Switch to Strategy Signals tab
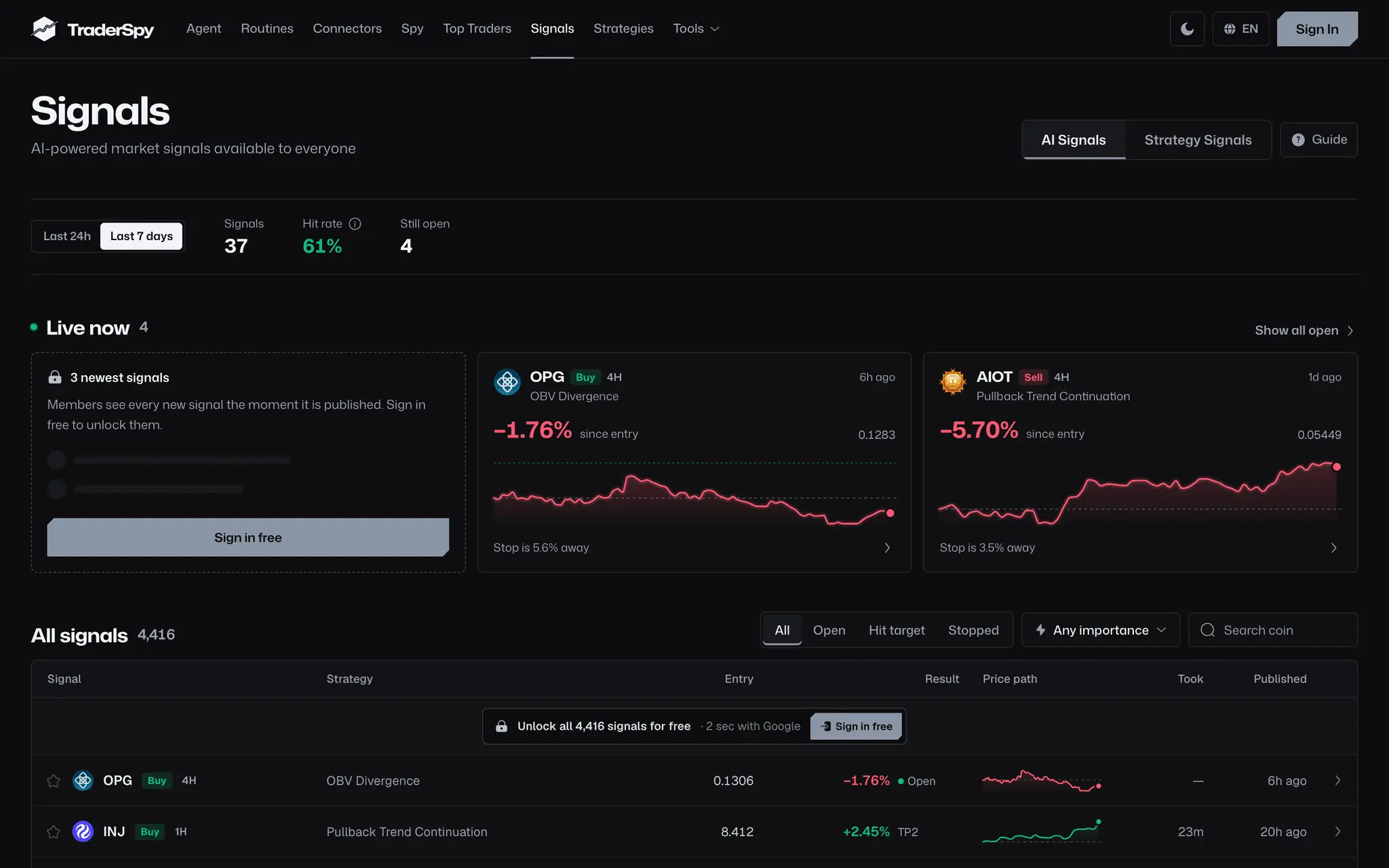 click(1198, 140)
